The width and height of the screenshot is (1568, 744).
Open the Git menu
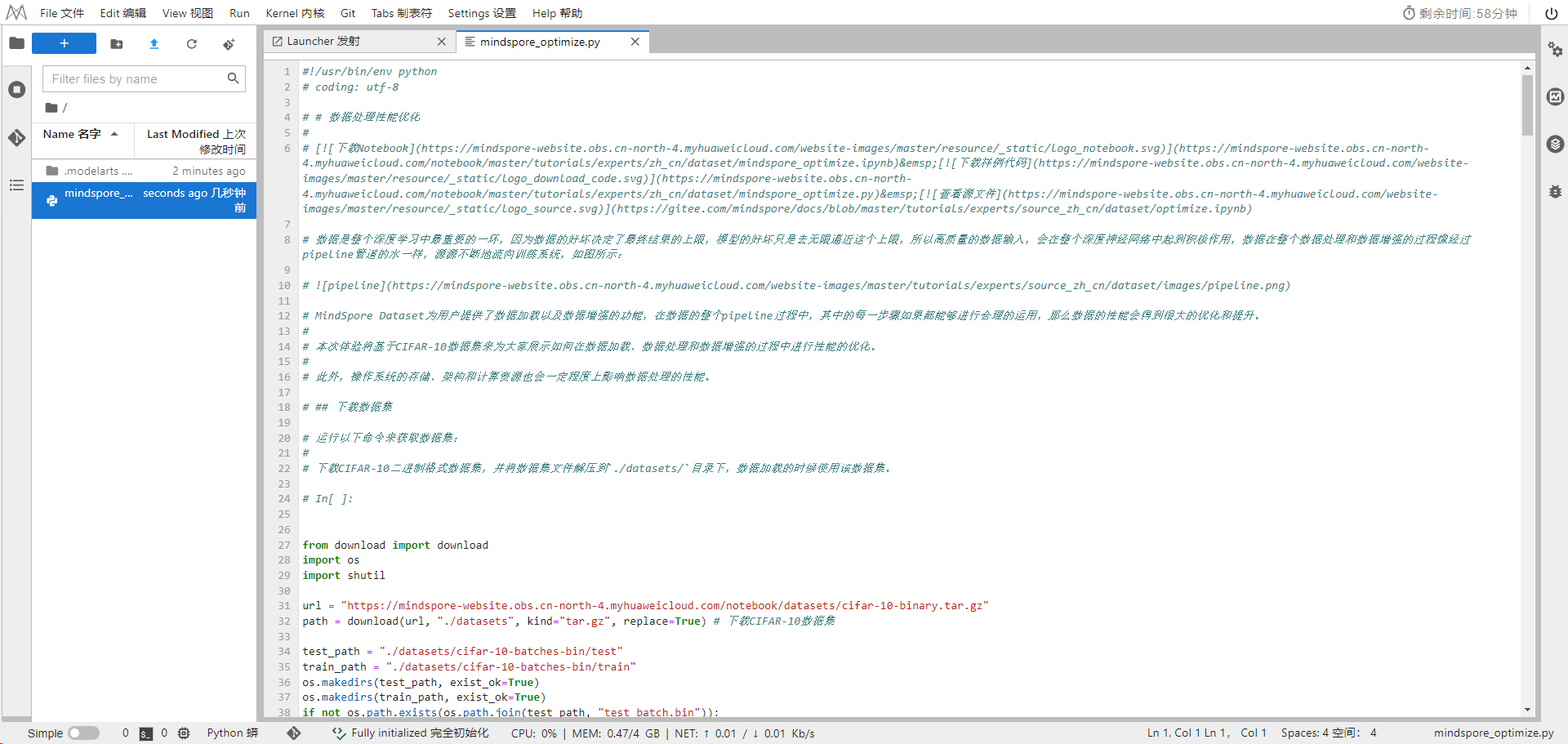tap(348, 13)
